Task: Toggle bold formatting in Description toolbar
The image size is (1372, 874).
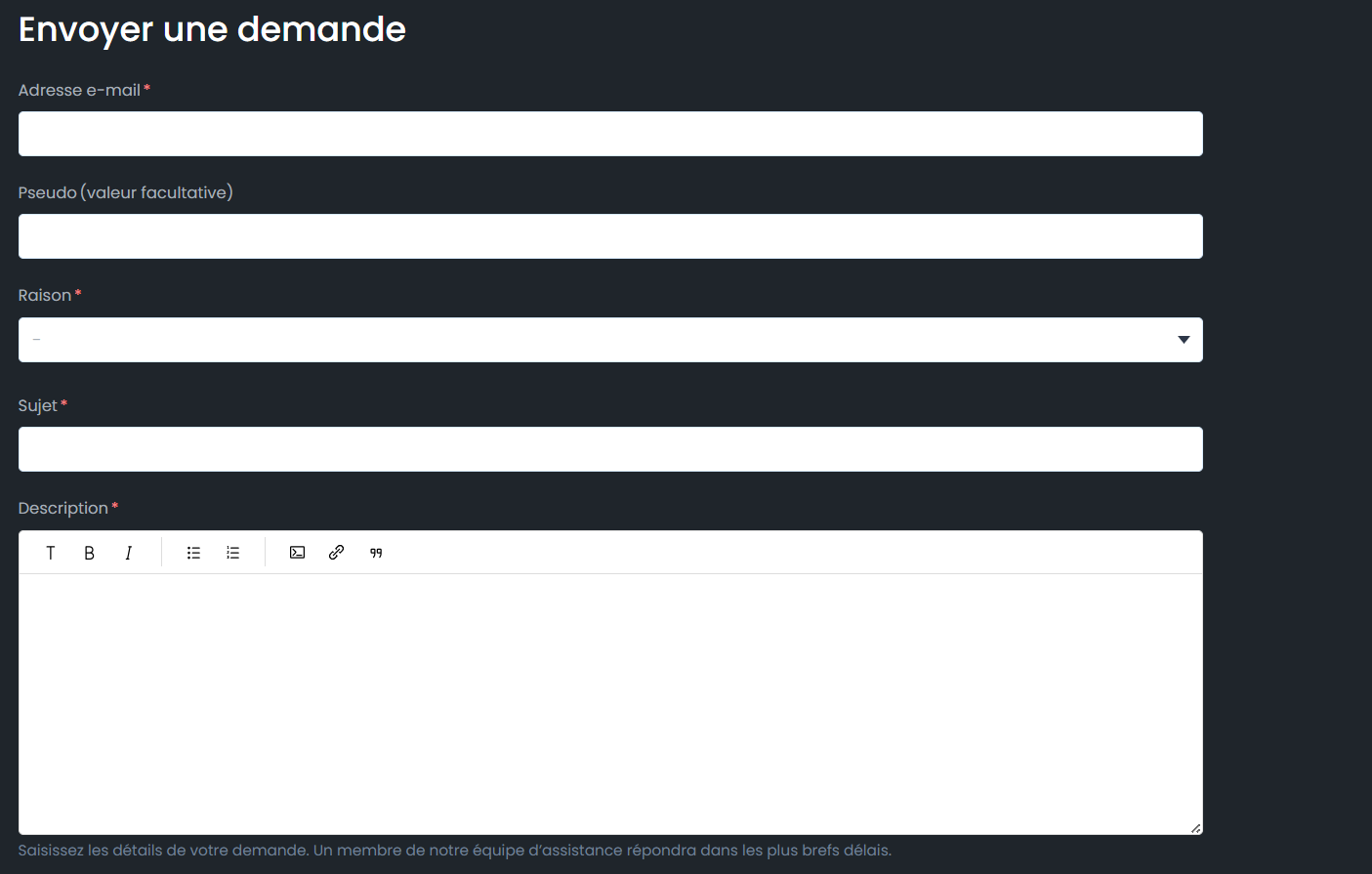Action: (x=89, y=553)
